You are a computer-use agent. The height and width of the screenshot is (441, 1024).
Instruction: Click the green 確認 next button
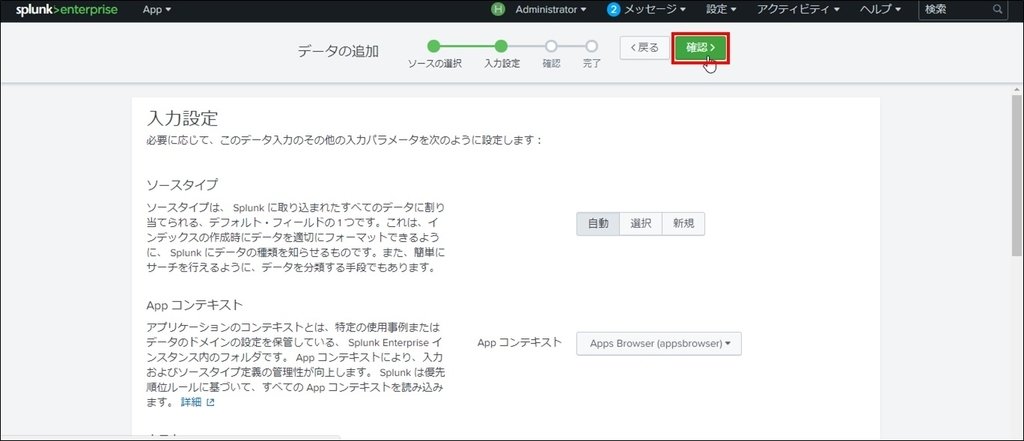700,47
